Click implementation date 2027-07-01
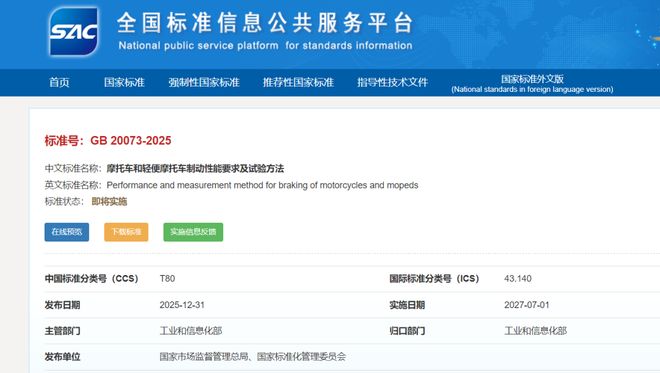Viewport: 660px width, 373px height. point(527,305)
